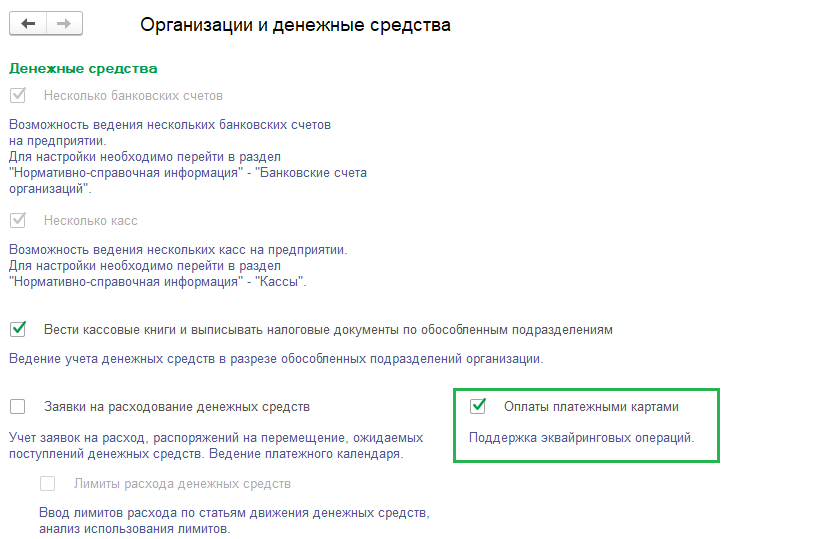
Task: Click the Ввод лимитов расхода description text
Action: tap(234, 521)
